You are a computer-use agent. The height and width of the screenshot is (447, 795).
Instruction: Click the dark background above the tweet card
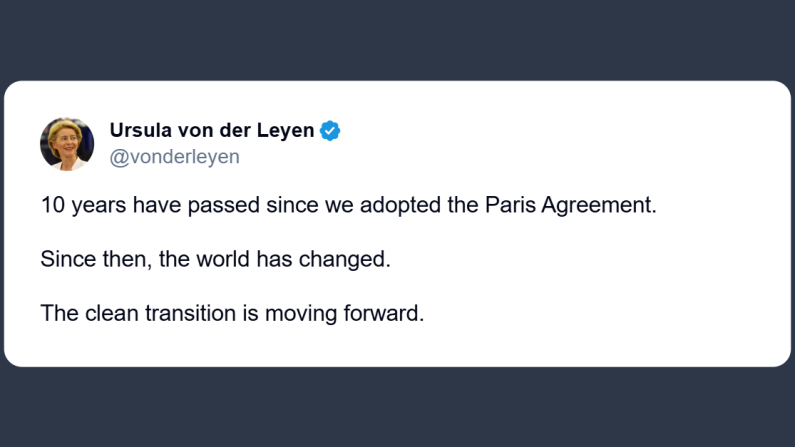[x=400, y=40]
